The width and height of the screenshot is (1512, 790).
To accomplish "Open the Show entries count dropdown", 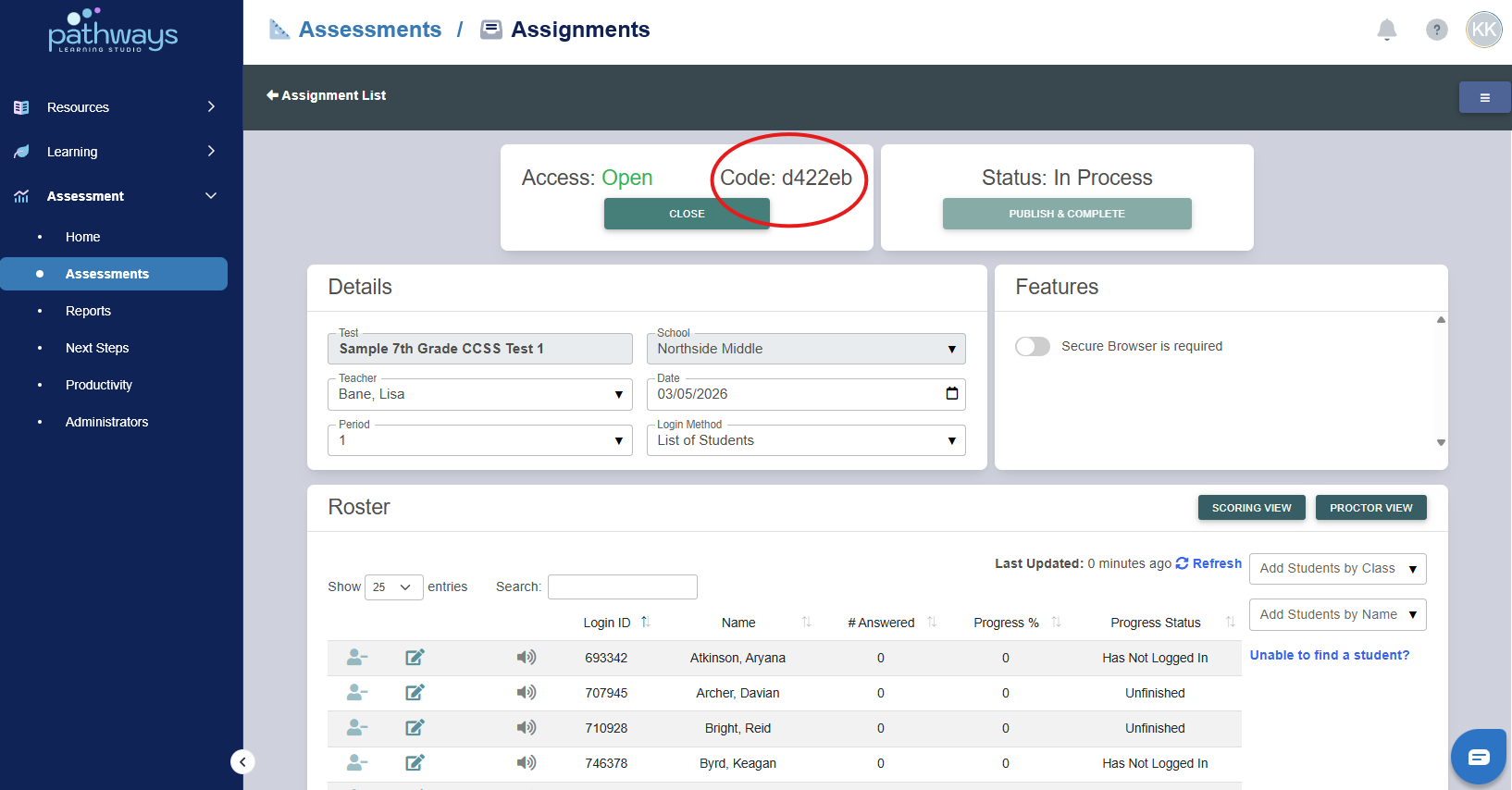I will tap(394, 587).
